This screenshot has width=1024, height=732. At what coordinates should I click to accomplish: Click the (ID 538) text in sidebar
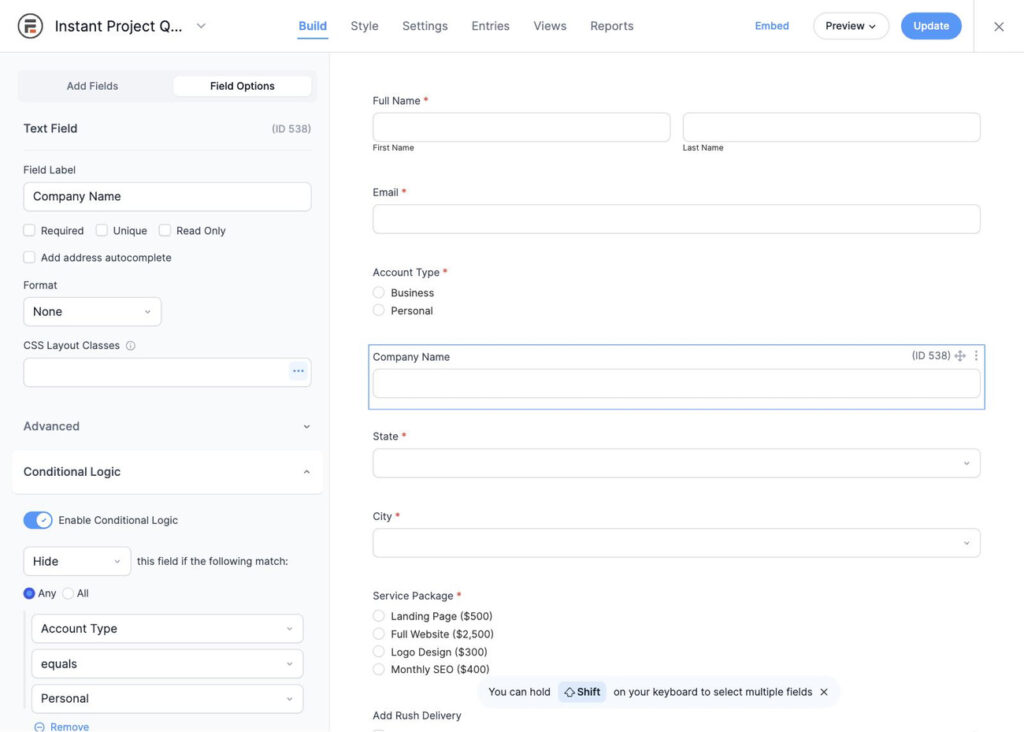click(x=291, y=129)
